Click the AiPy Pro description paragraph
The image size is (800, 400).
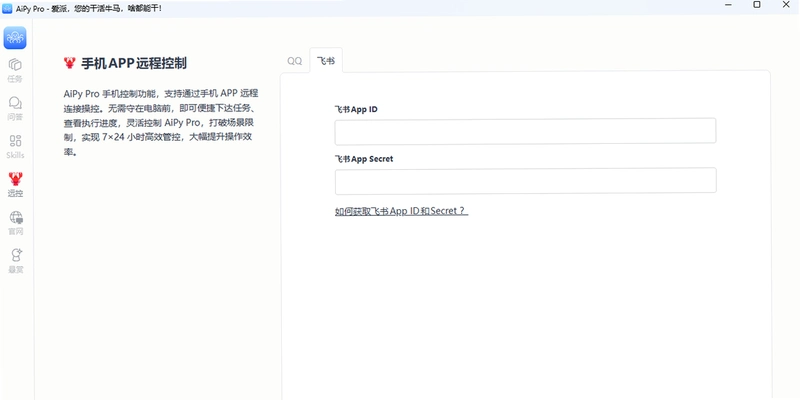click(162, 123)
